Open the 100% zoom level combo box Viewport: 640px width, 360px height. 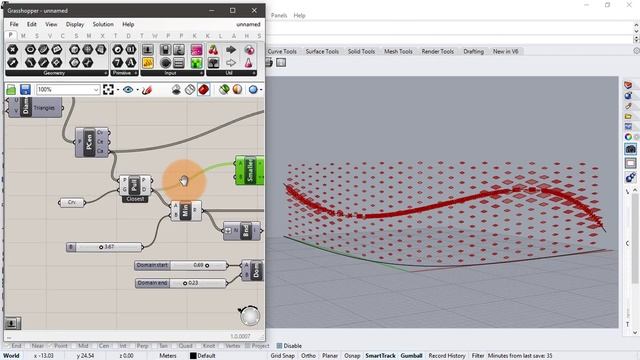[68, 89]
